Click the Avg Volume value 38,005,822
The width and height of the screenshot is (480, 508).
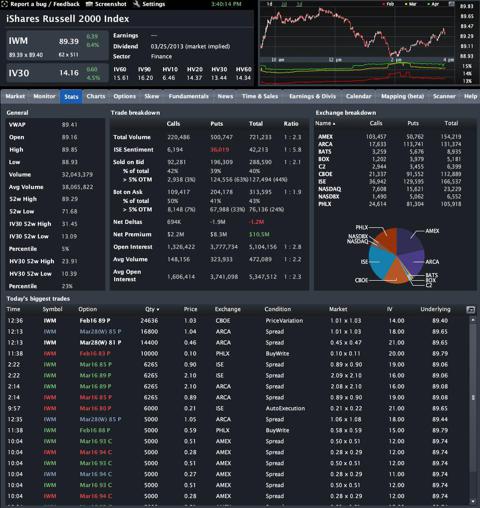point(77,187)
